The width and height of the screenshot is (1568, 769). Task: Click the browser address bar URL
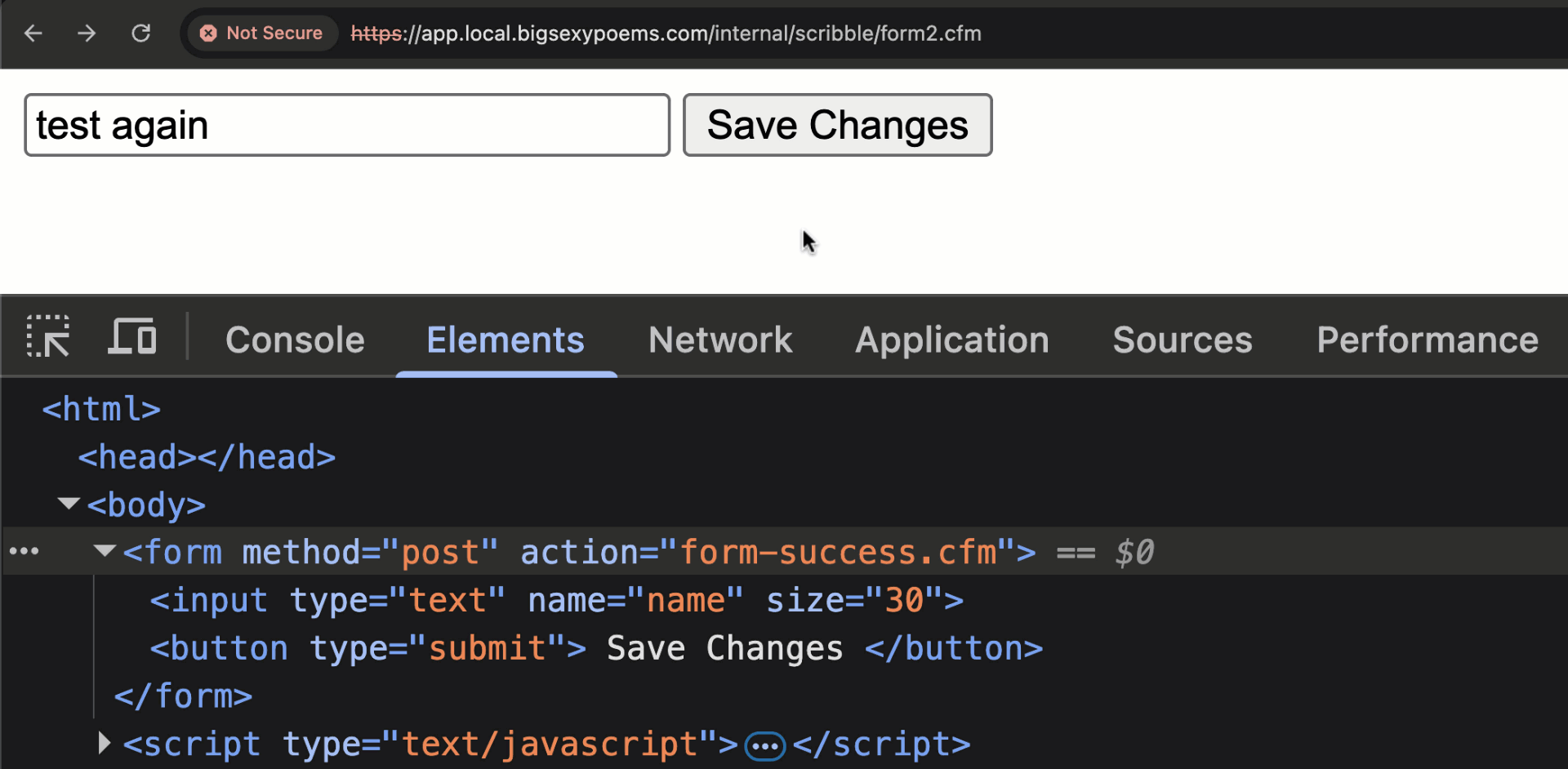click(x=666, y=33)
